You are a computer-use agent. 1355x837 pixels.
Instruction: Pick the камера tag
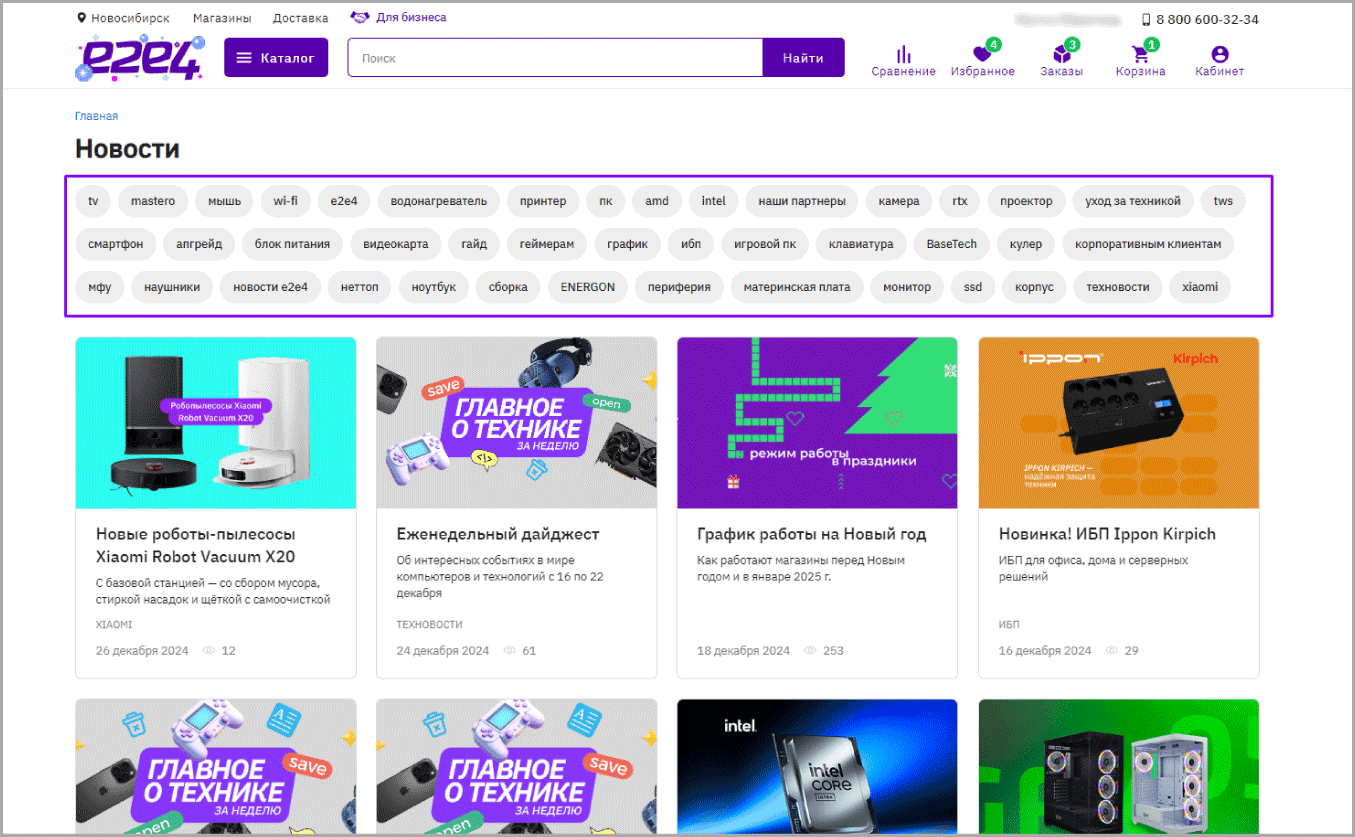click(x=899, y=201)
